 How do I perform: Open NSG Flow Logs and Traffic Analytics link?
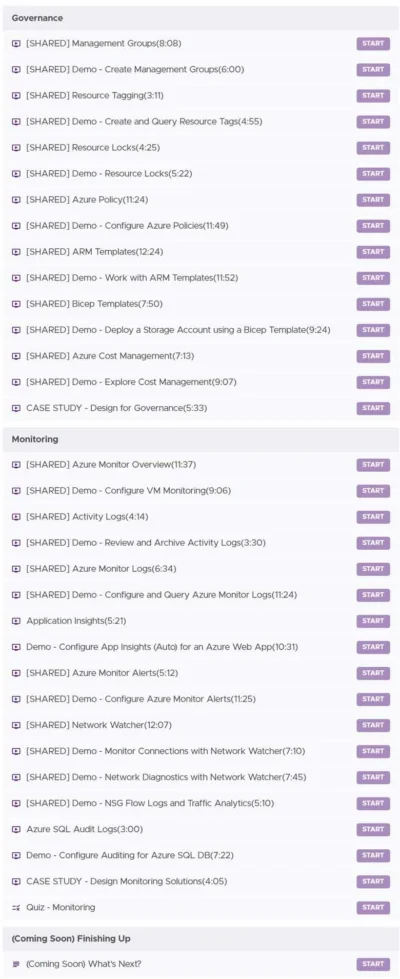coord(142,803)
